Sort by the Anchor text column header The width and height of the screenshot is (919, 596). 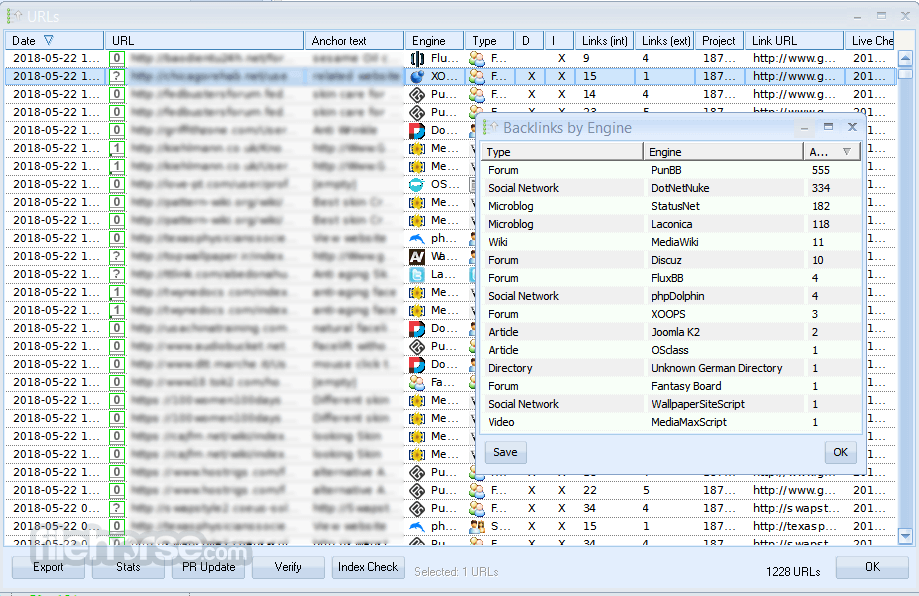point(355,40)
